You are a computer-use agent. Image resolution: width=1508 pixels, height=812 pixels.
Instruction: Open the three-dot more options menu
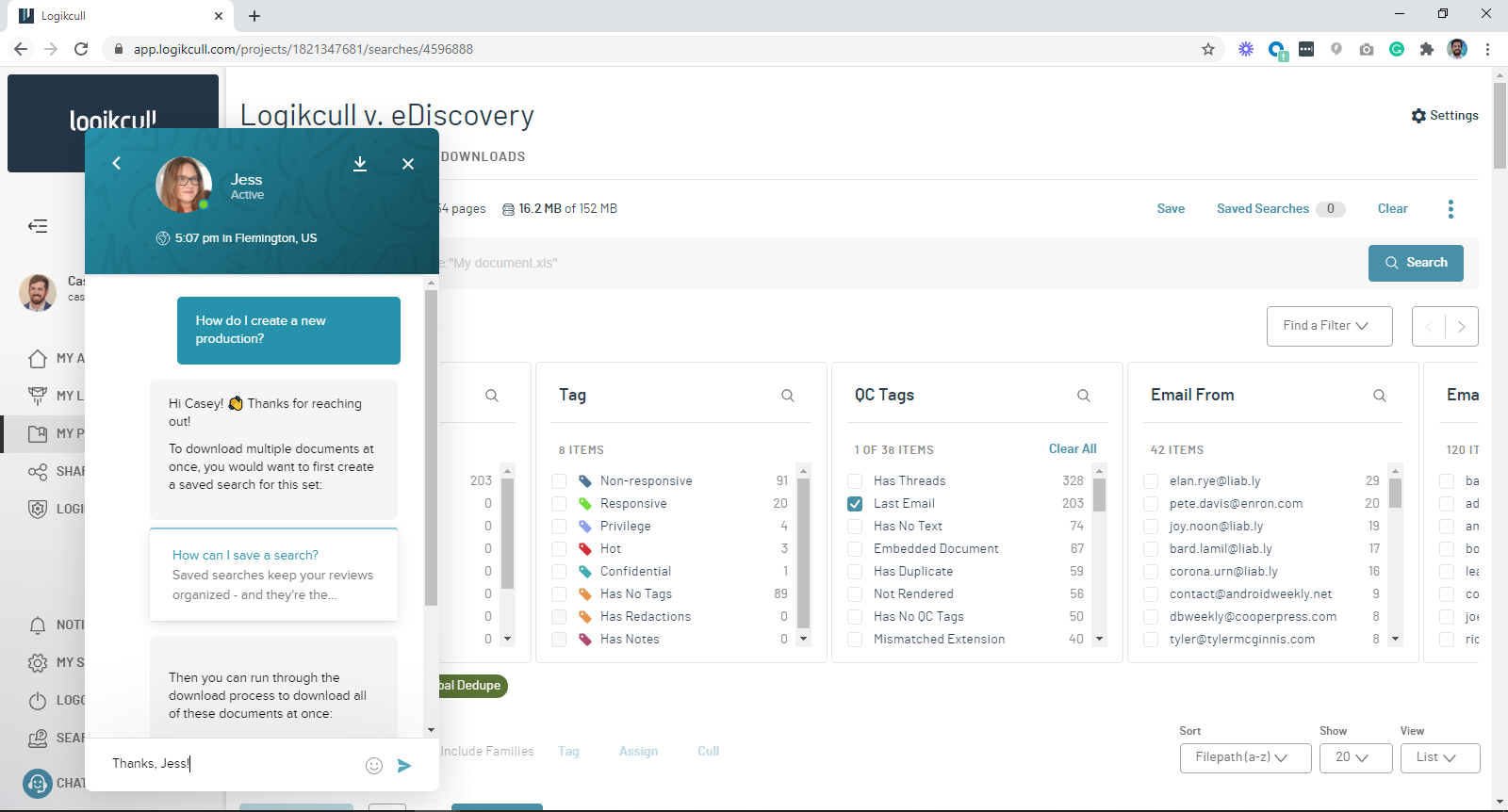[1451, 209]
